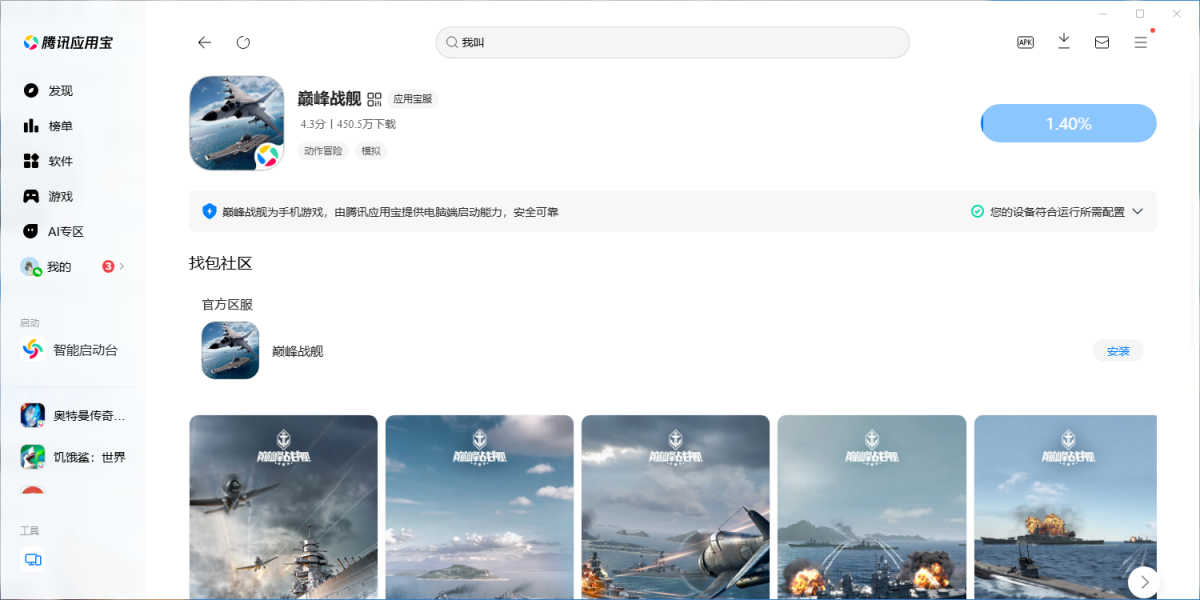Click 您的设备符合运行所需配置 text
1200x600 pixels.
click(1057, 212)
